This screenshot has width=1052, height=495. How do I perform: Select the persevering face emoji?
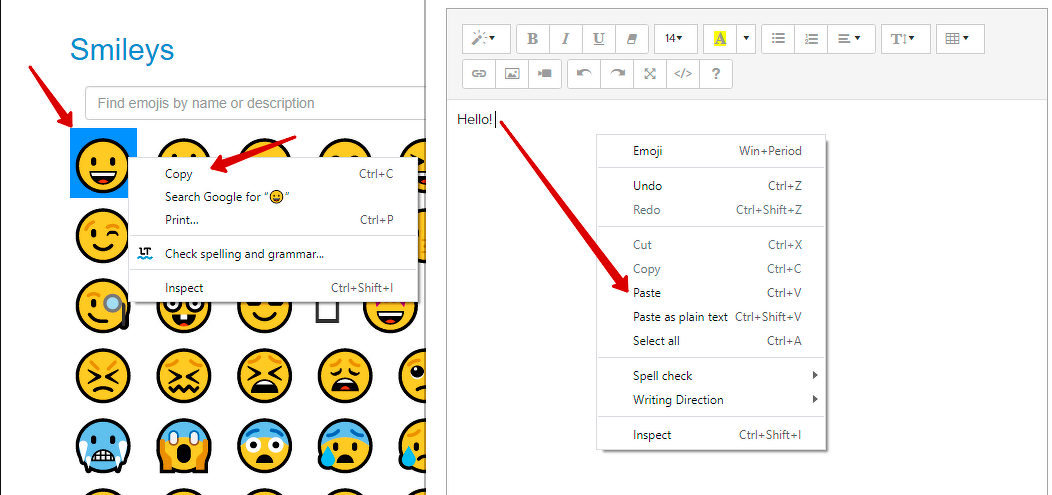coord(102,375)
